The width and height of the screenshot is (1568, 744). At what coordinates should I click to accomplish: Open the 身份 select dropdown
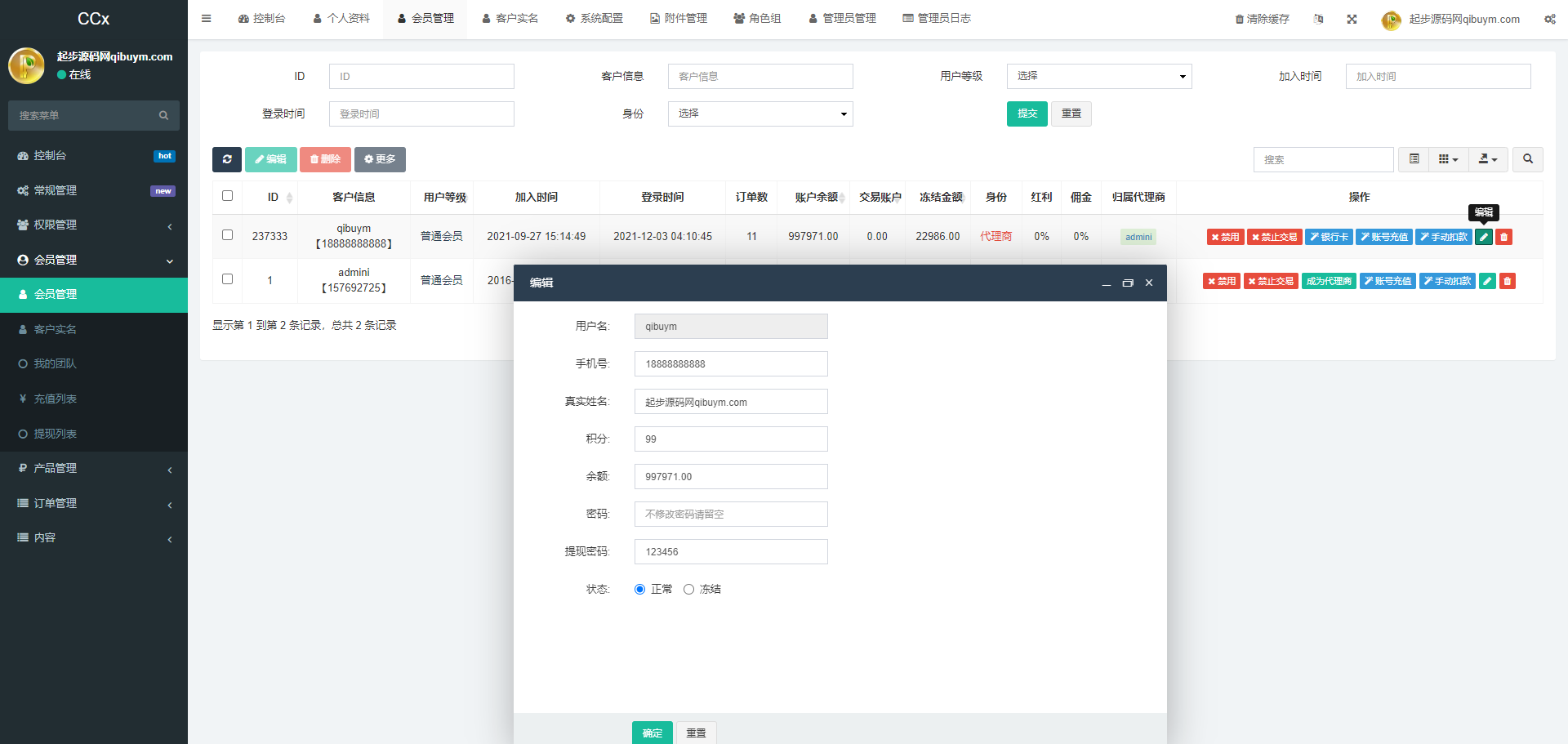[759, 114]
